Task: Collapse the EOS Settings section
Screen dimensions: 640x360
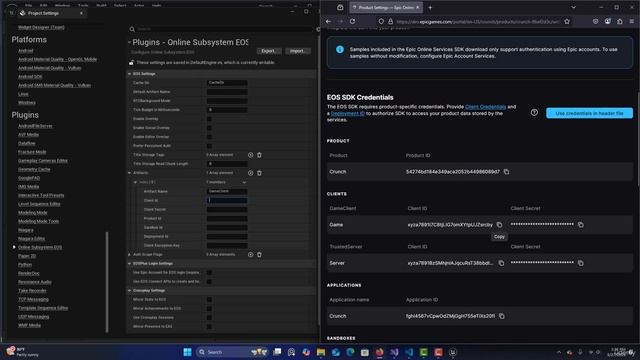Action: tap(129, 74)
